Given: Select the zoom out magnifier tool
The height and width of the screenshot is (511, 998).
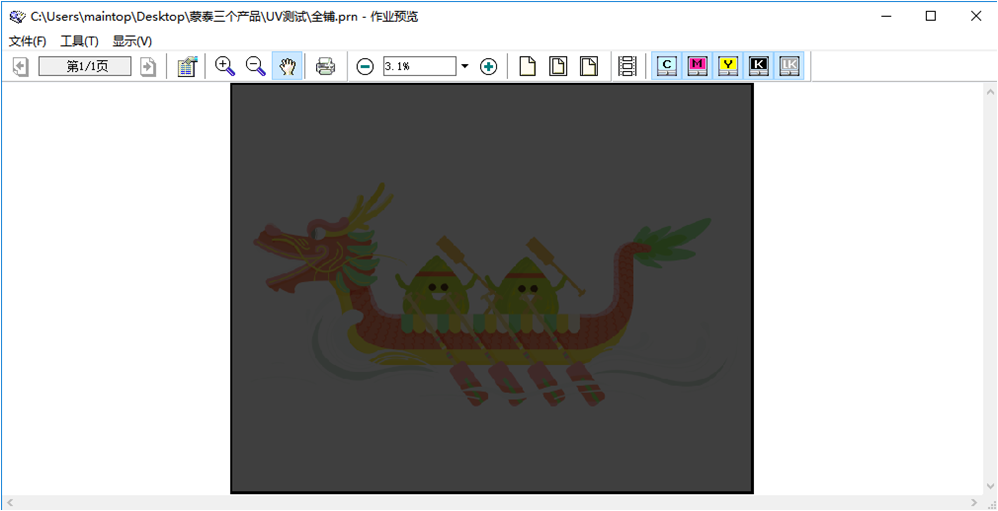Looking at the screenshot, I should tap(255, 66).
